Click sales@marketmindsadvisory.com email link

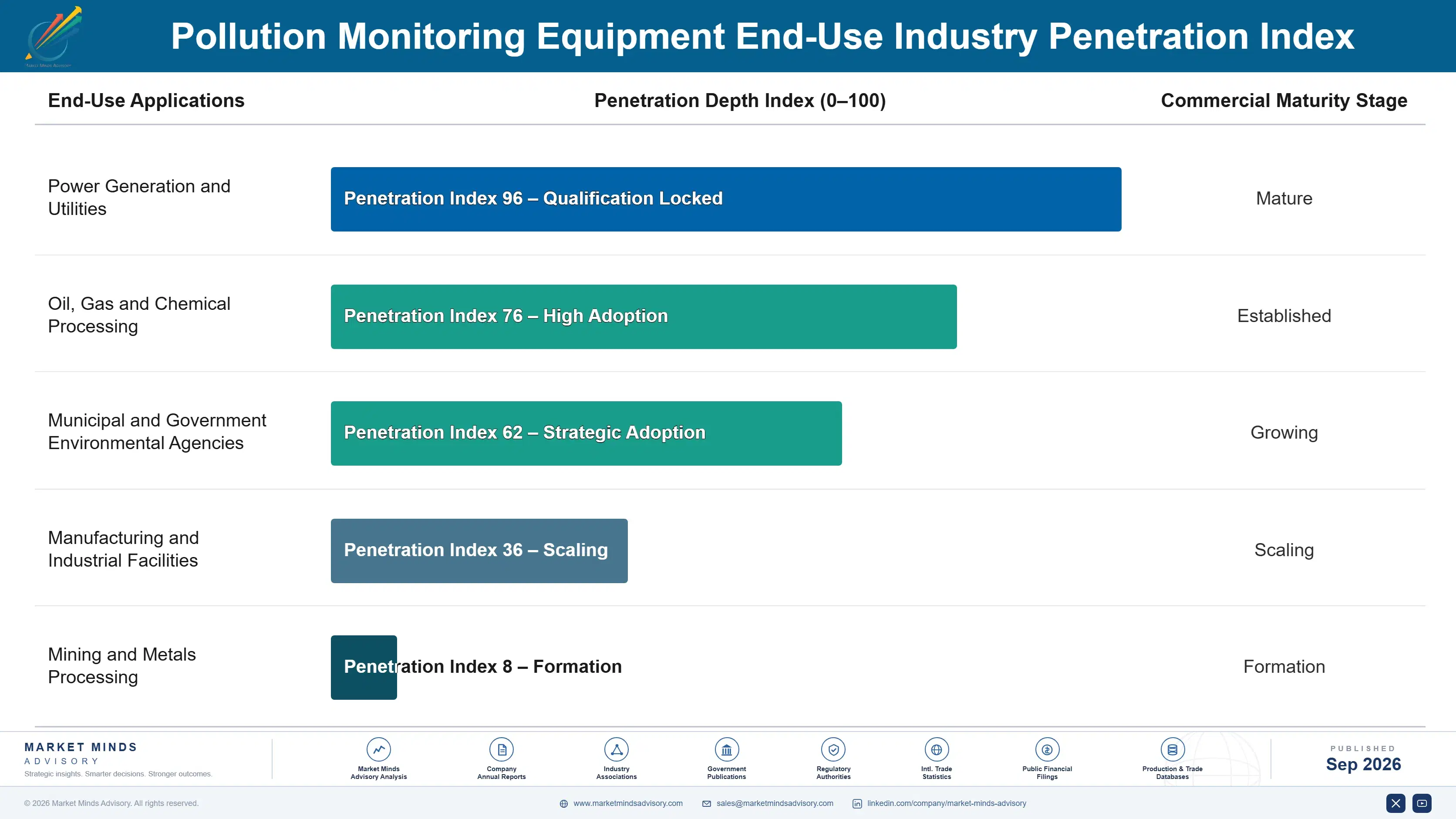coord(775,803)
